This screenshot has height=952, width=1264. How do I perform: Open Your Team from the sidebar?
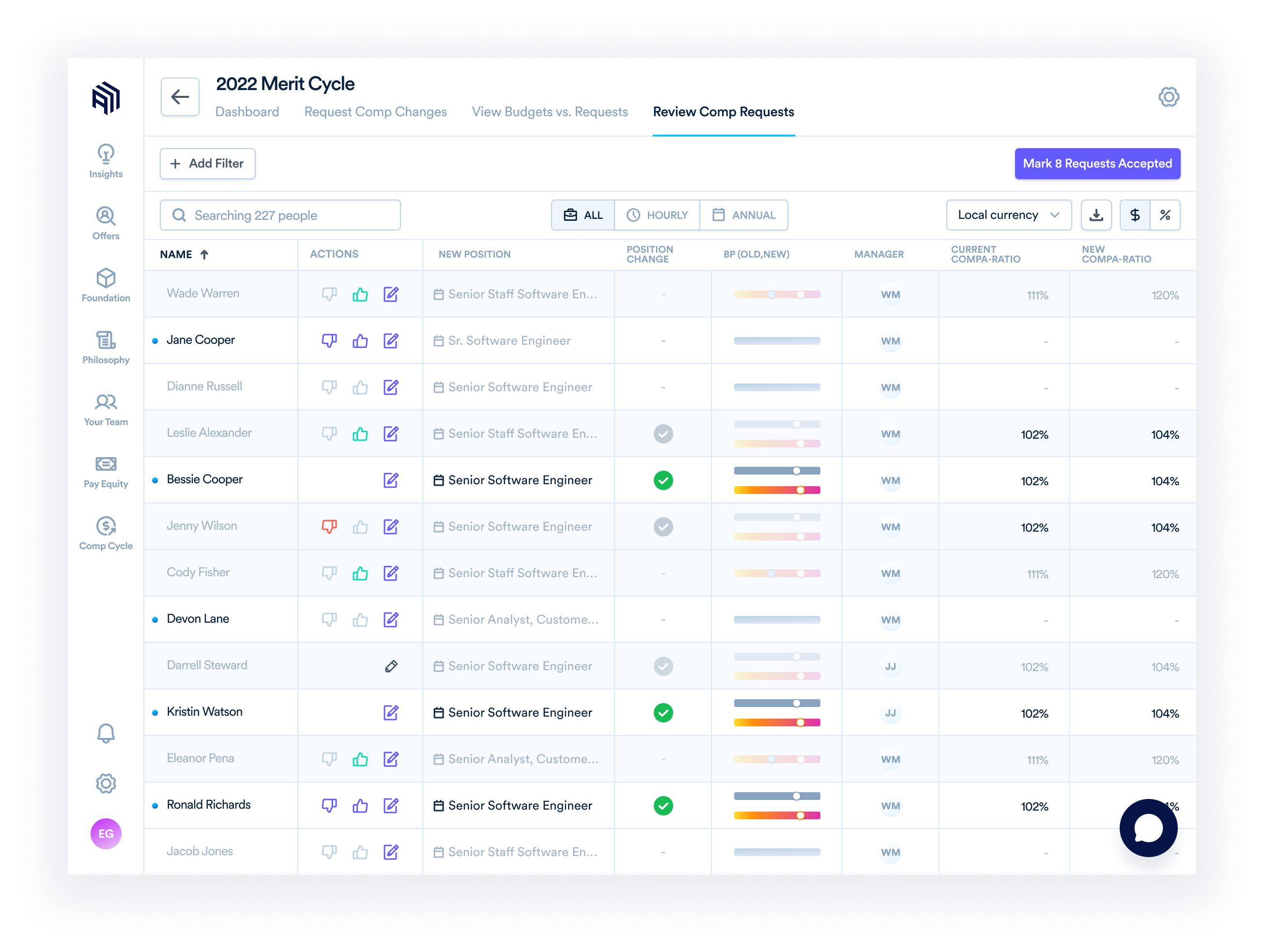[x=105, y=409]
